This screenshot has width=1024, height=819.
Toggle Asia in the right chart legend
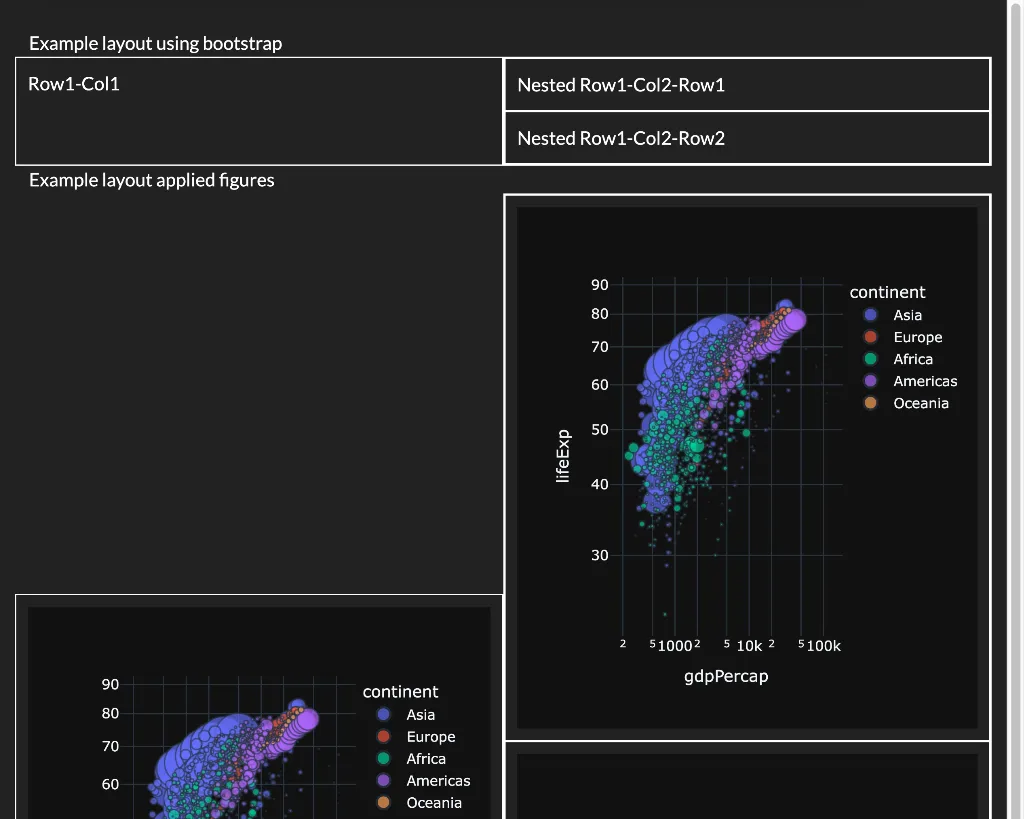907,315
